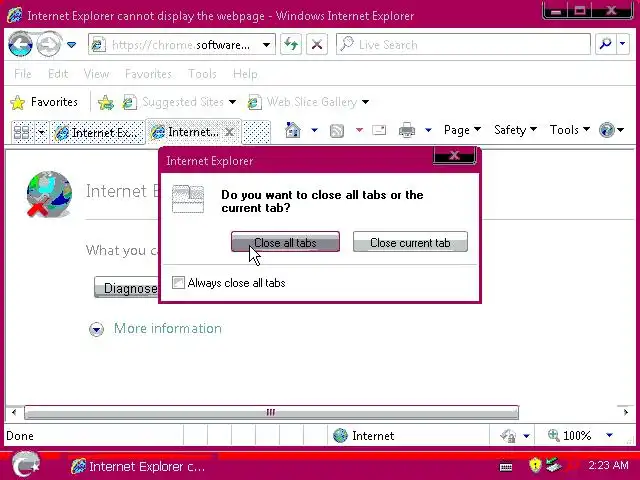This screenshot has width=640, height=480.
Task: Click the keyboard tray icon
Action: [506, 467]
